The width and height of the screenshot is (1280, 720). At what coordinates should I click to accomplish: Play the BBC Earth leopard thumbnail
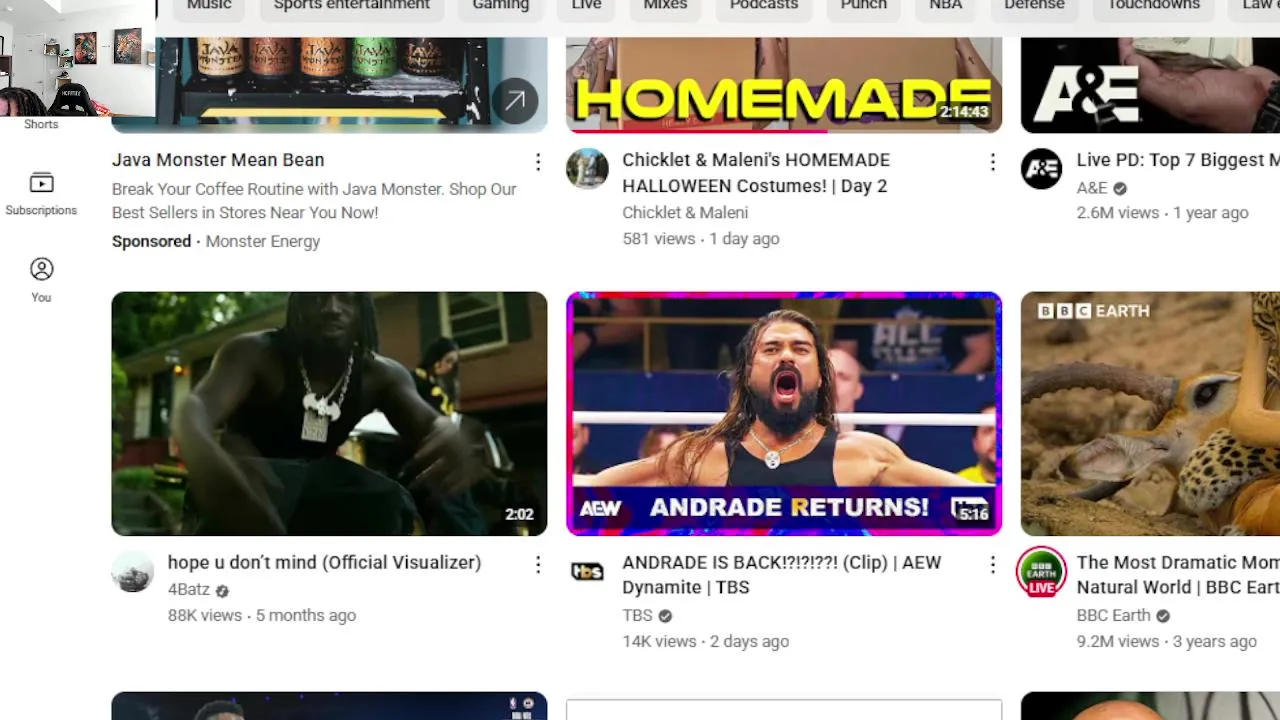(1150, 414)
